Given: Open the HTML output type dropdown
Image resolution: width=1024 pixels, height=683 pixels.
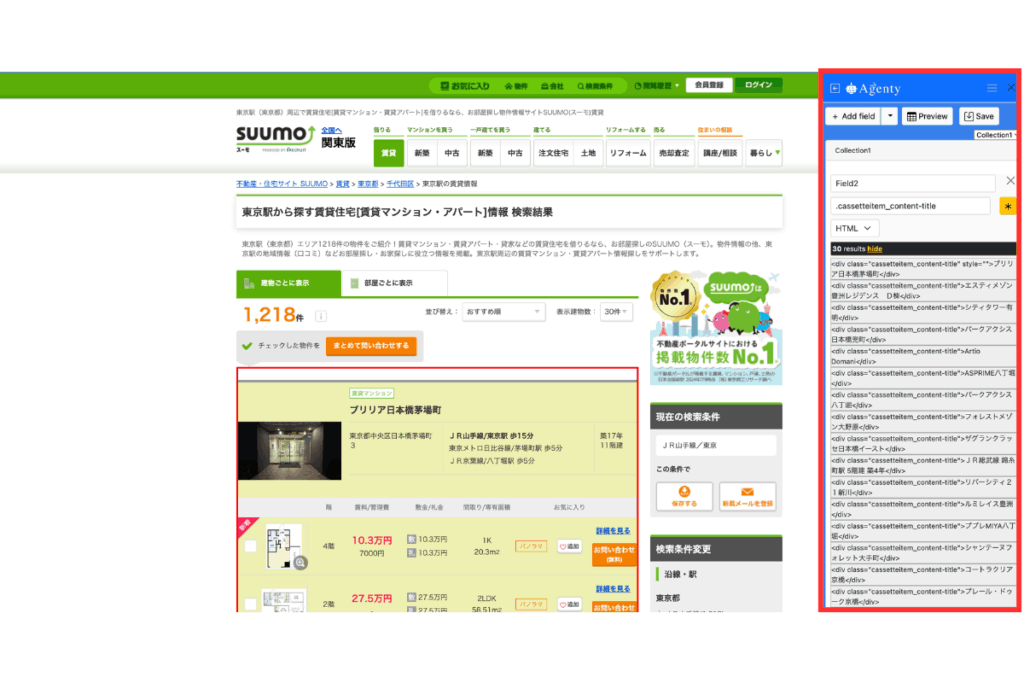Looking at the screenshot, I should (855, 228).
